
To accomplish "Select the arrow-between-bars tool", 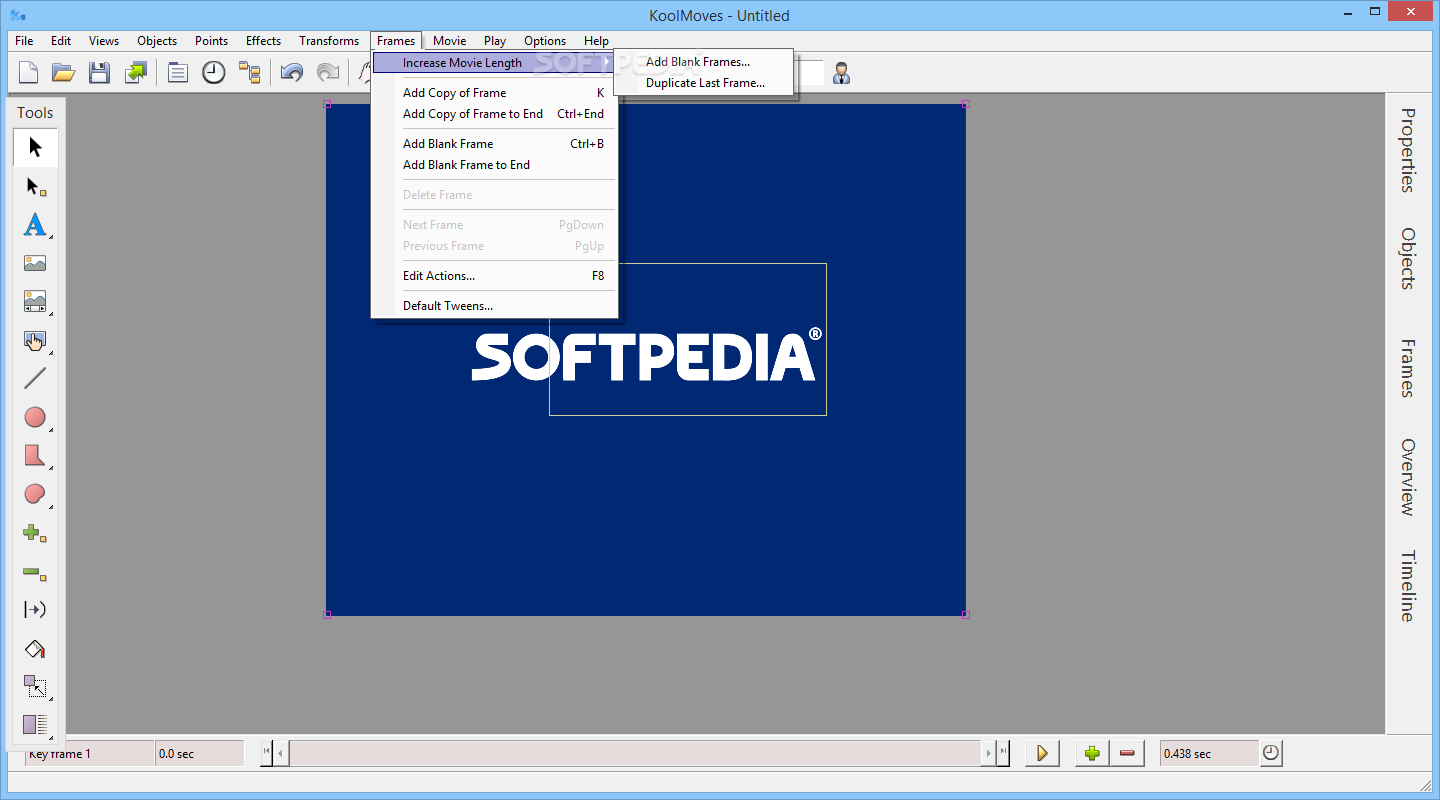I will 35,610.
